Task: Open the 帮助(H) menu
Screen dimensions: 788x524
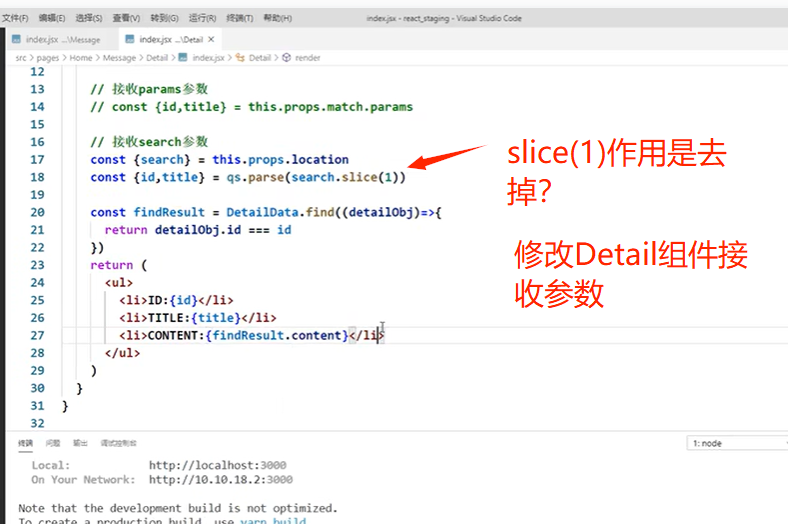Action: [x=277, y=18]
